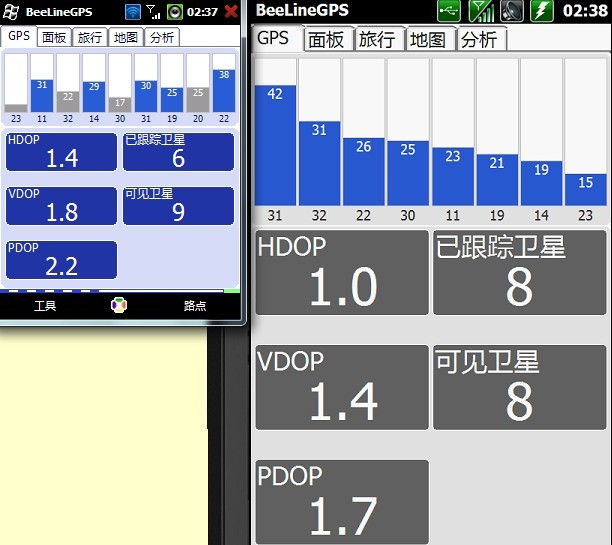Click the 02:37 clock in left title bar
The image size is (612, 545).
click(x=202, y=12)
